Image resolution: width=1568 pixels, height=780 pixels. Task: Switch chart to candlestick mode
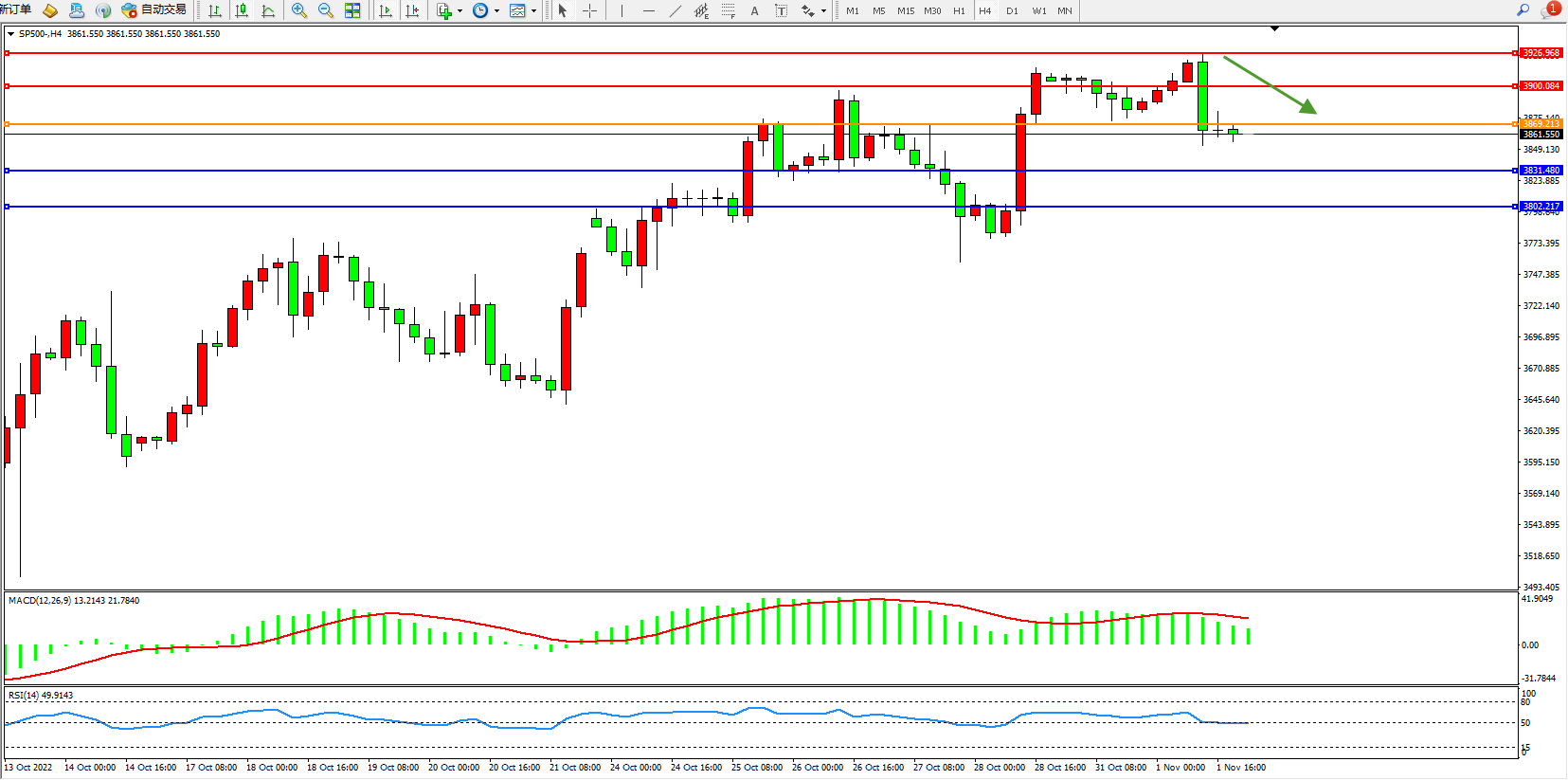click(242, 10)
